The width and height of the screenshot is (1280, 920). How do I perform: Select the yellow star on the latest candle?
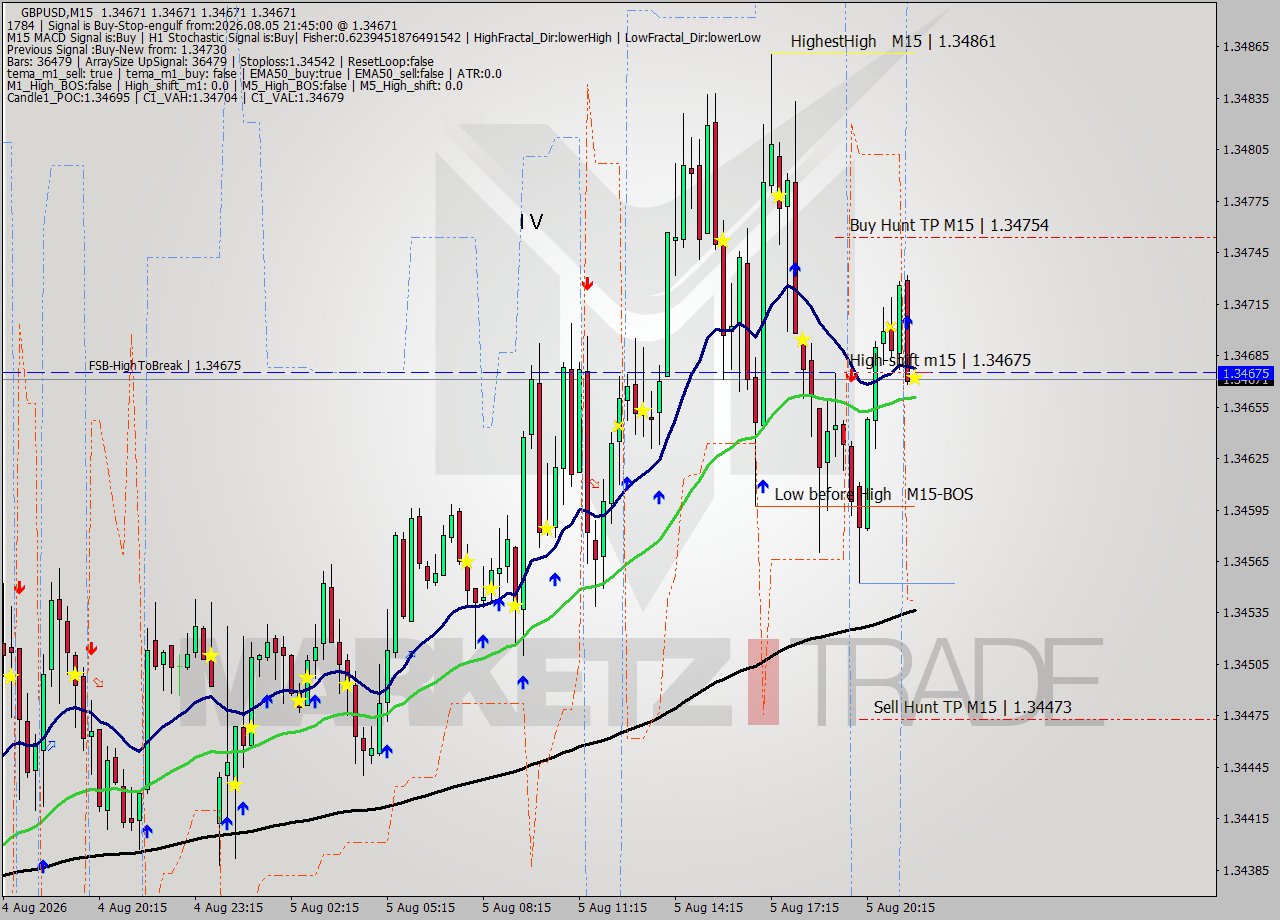(x=914, y=378)
